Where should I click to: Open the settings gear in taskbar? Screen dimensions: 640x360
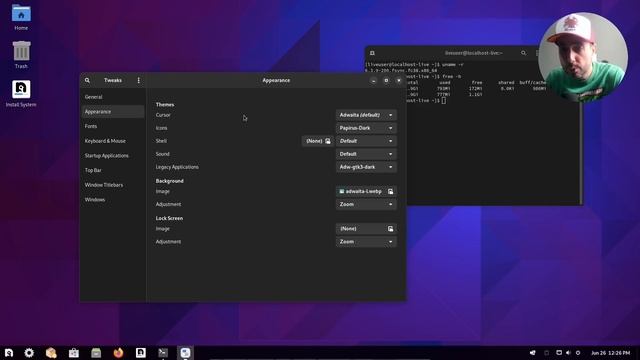pyautogui.click(x=29, y=353)
